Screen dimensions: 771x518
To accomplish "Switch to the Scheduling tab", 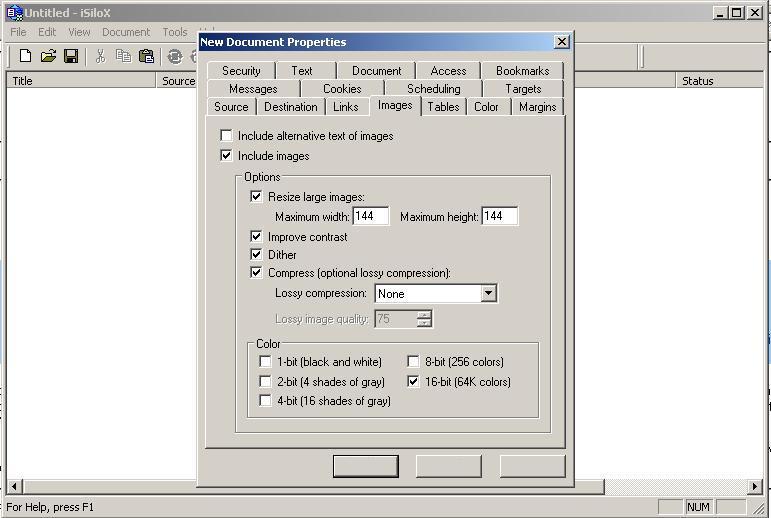I will point(434,89).
